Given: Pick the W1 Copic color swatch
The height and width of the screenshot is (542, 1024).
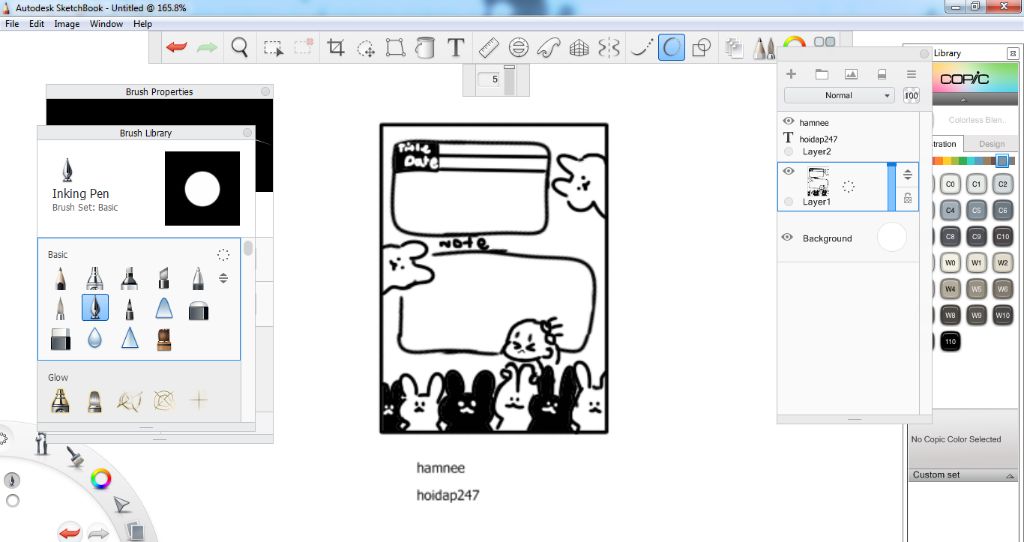Looking at the screenshot, I should click(x=976, y=263).
